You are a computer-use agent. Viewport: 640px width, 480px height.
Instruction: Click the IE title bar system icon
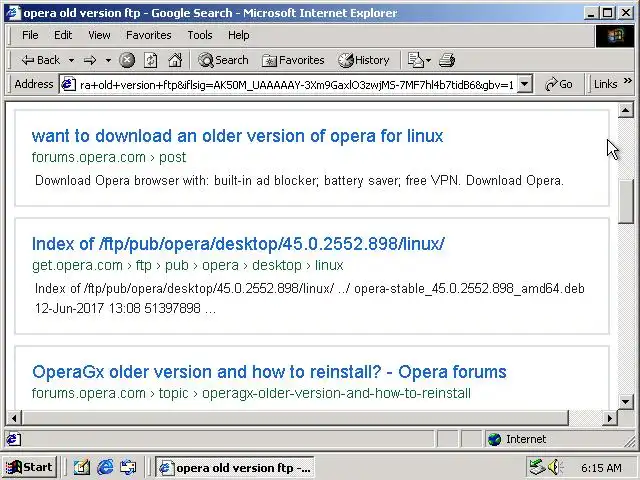13,13
